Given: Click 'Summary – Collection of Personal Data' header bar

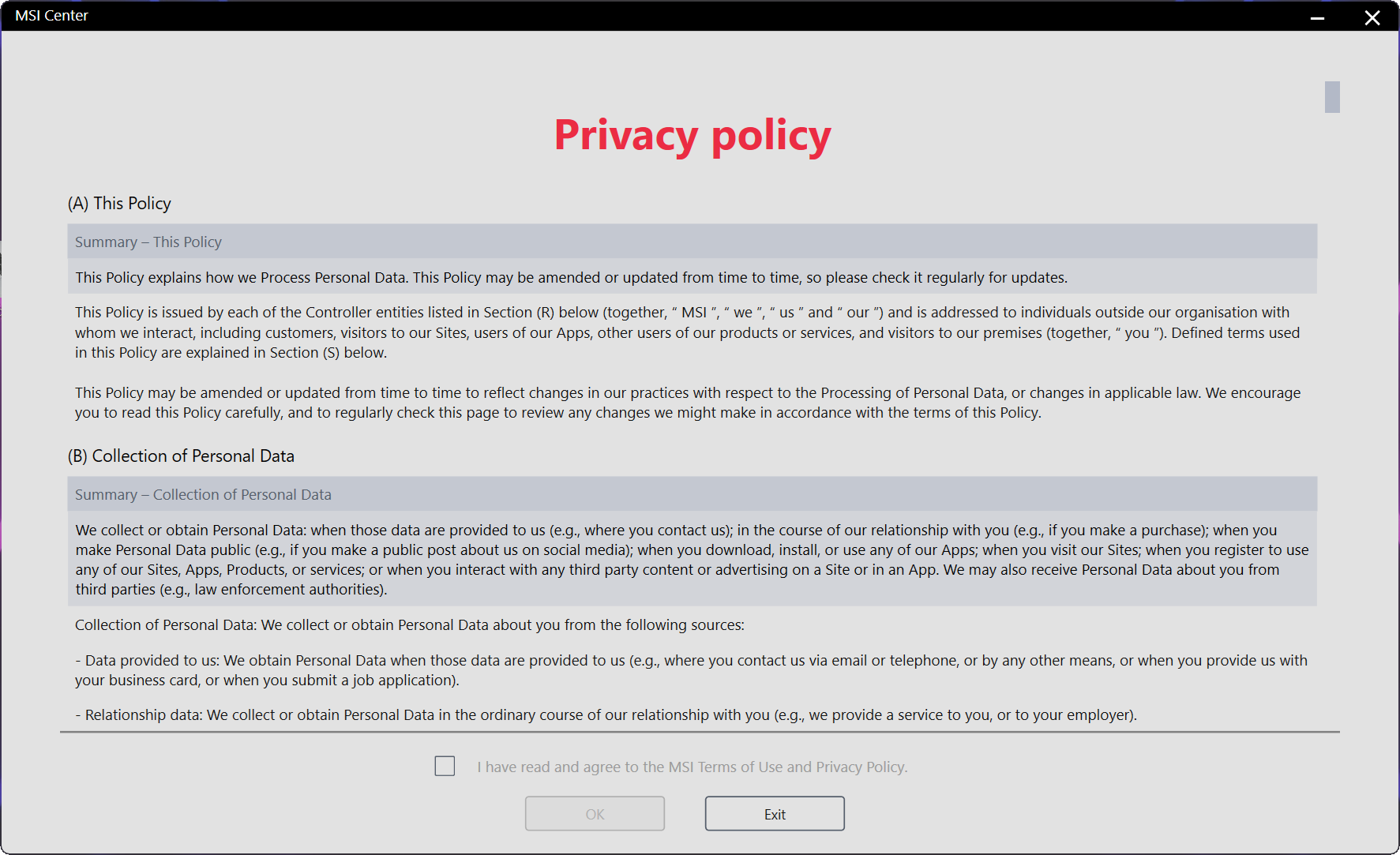Looking at the screenshot, I should 692,494.
